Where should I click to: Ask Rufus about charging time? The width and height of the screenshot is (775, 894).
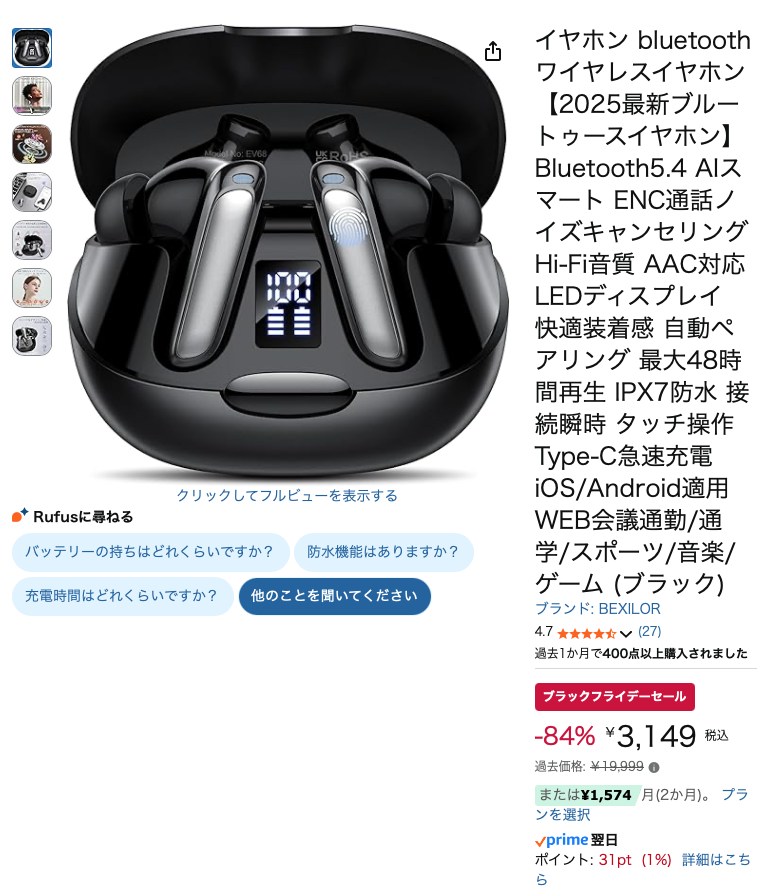pyautogui.click(x=123, y=596)
